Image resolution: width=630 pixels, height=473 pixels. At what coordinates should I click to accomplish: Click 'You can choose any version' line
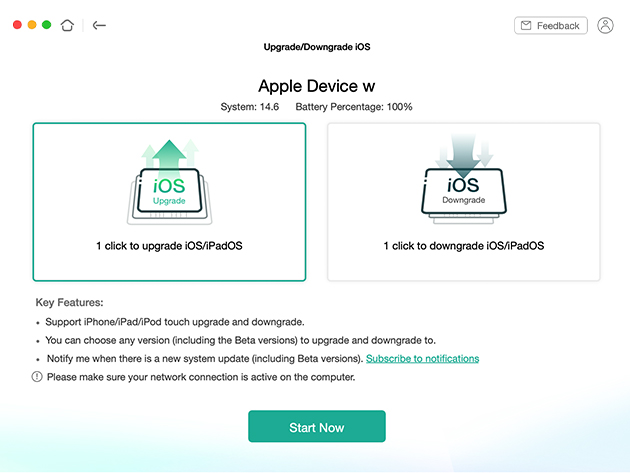coord(240,340)
